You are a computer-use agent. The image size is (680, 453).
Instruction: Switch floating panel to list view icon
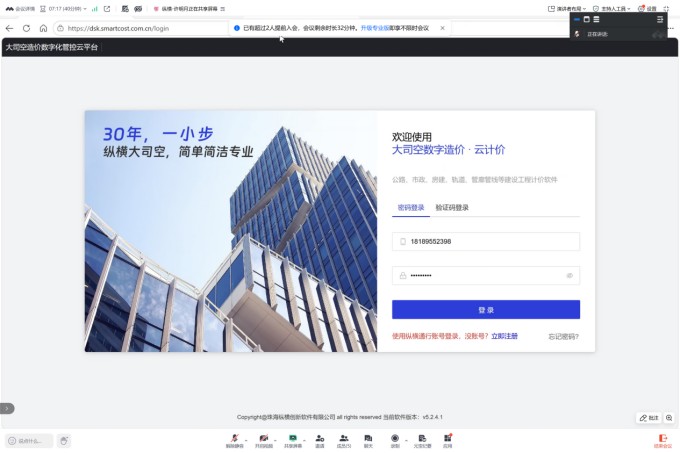click(596, 19)
